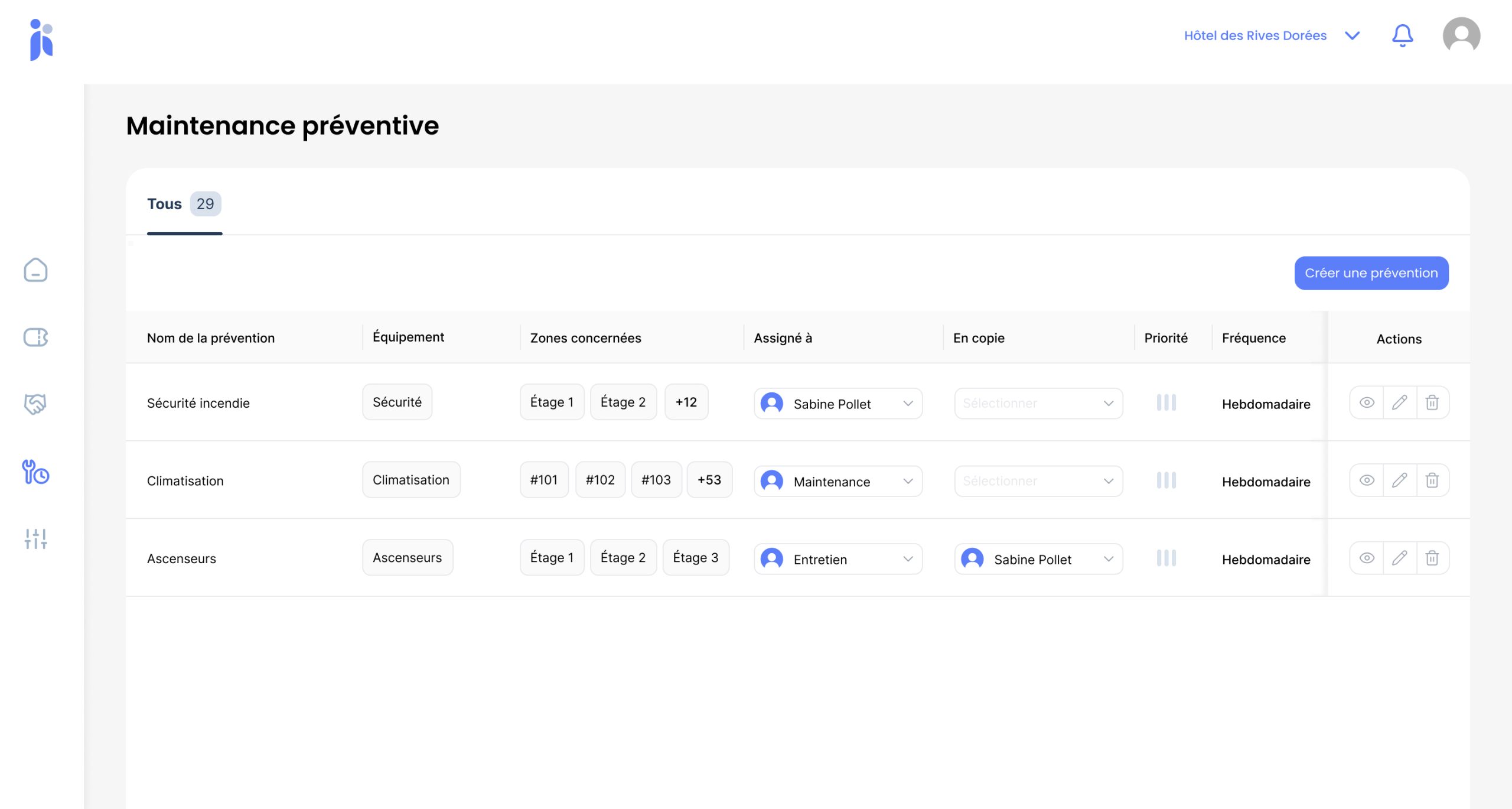Open the ticket icon in sidebar
Screen dimensions: 1512x809
(35, 337)
